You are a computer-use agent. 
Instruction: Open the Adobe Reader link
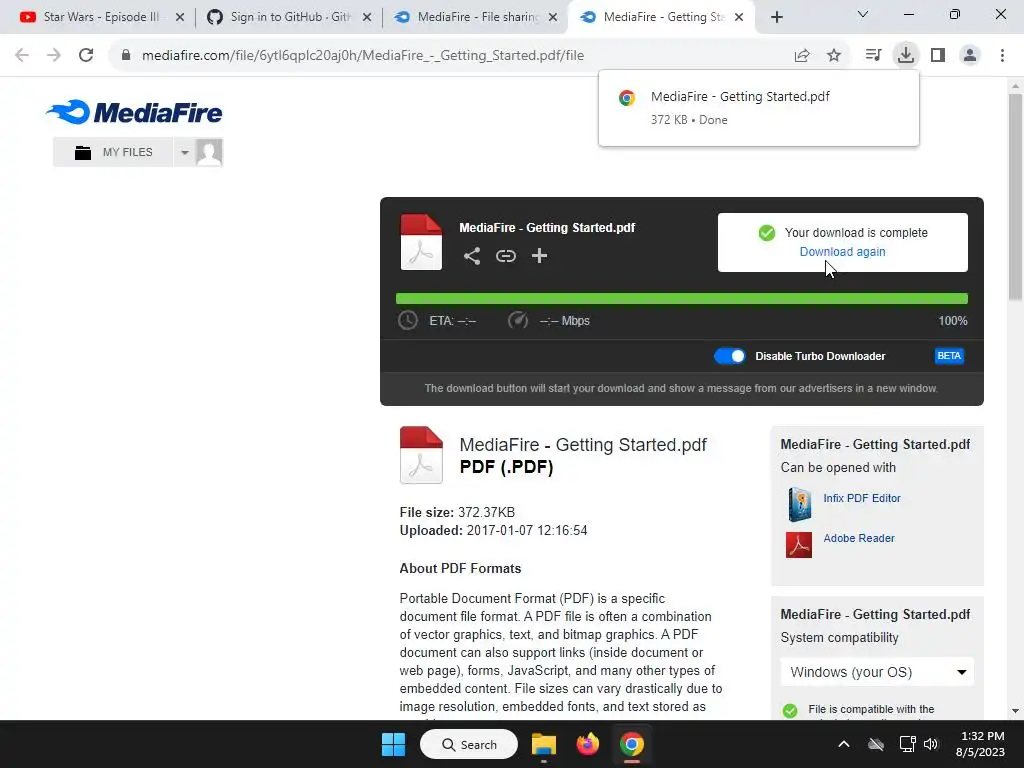[x=859, y=538]
